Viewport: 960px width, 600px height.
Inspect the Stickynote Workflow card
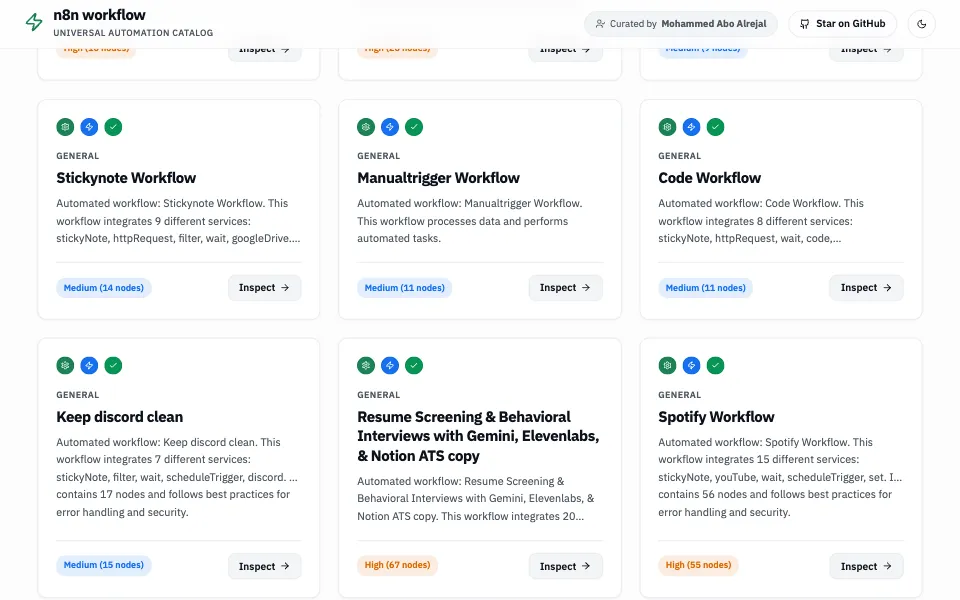pyautogui.click(x=264, y=288)
